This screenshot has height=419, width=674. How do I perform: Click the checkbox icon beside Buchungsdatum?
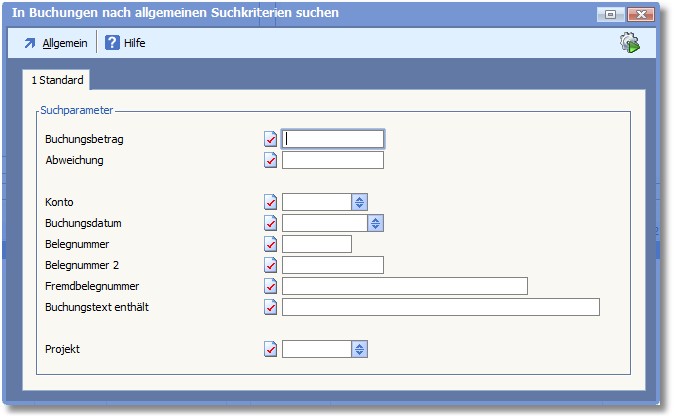pos(270,223)
